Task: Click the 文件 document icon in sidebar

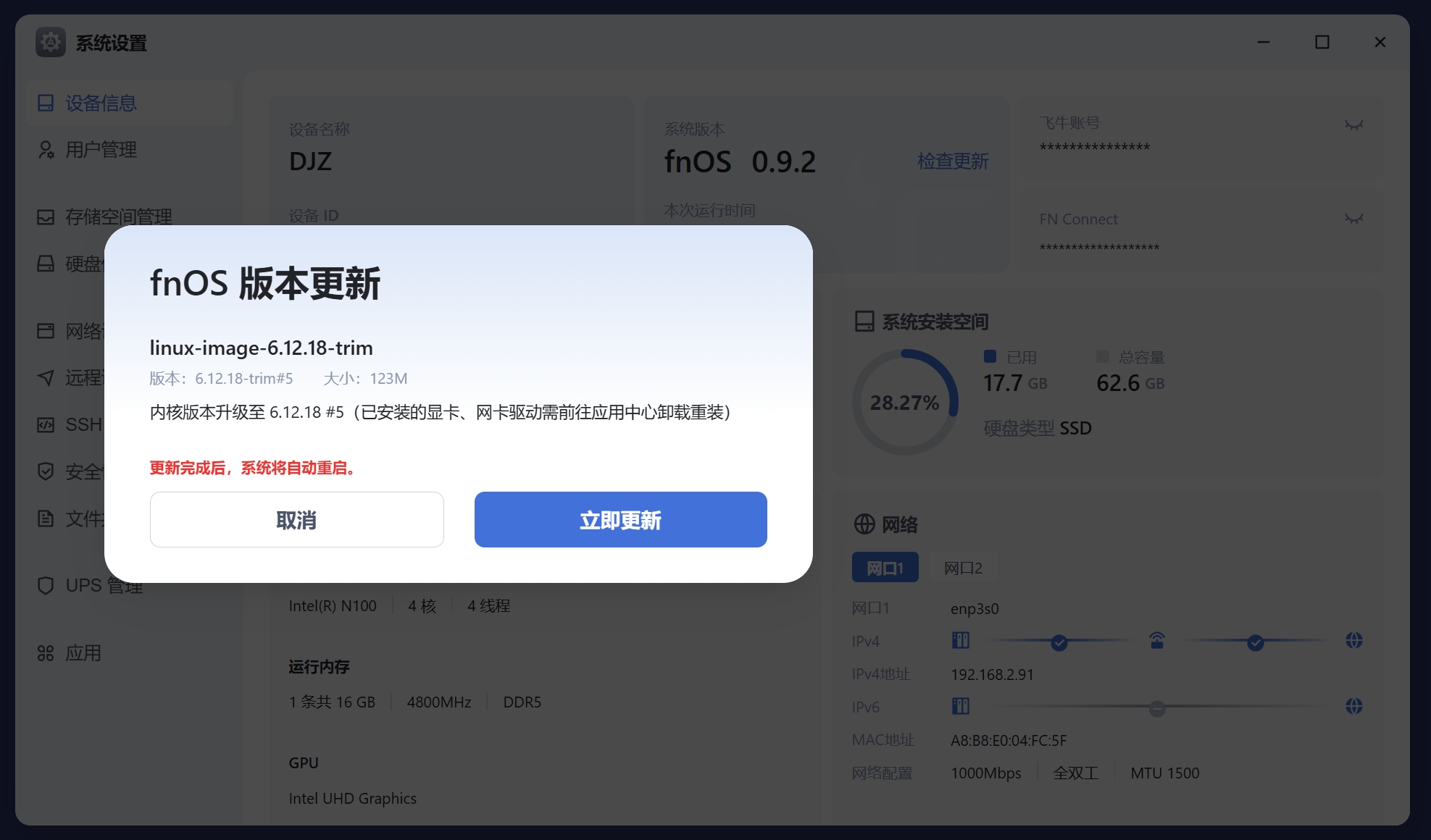Action: point(46,518)
